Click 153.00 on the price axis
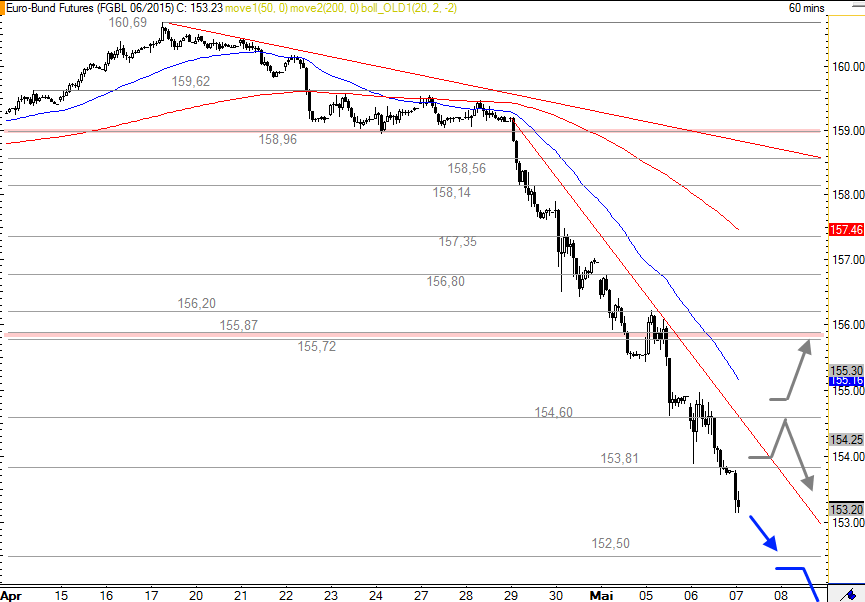Viewport: 865px width, 602px height. [848, 523]
